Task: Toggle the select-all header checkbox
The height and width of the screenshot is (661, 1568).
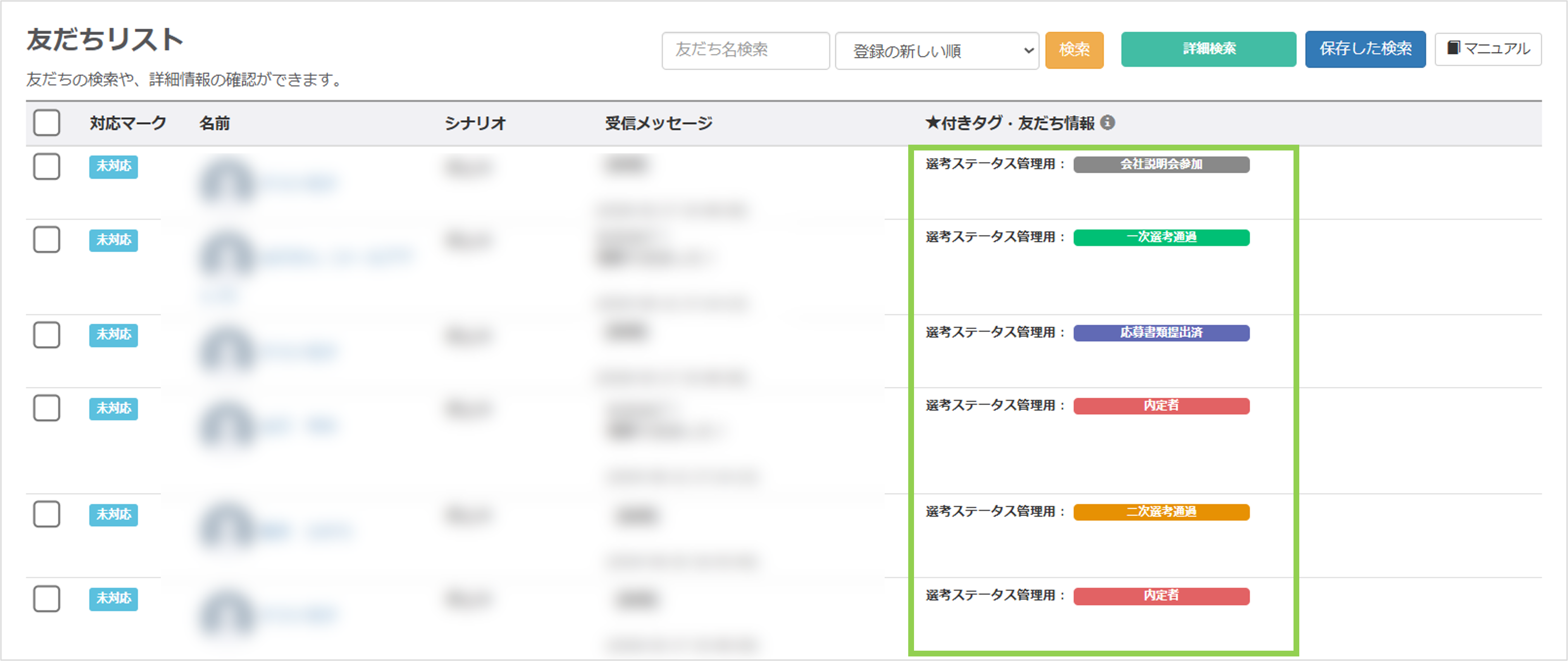Action: pos(46,122)
